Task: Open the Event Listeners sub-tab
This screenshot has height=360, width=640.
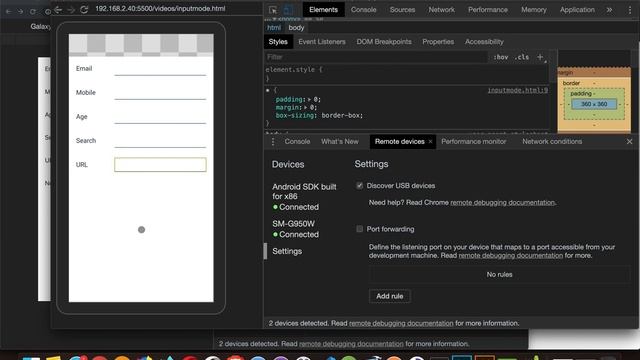Action: pos(322,42)
